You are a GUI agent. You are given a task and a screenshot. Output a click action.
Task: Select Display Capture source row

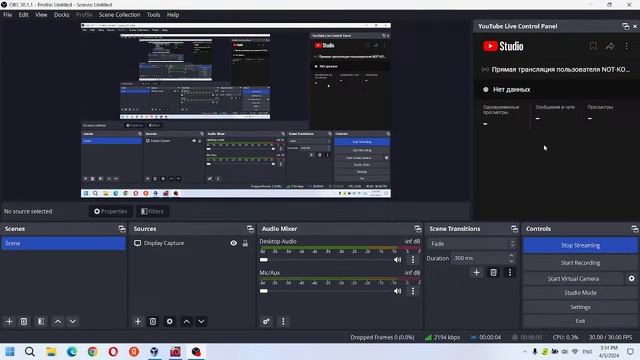pos(191,243)
